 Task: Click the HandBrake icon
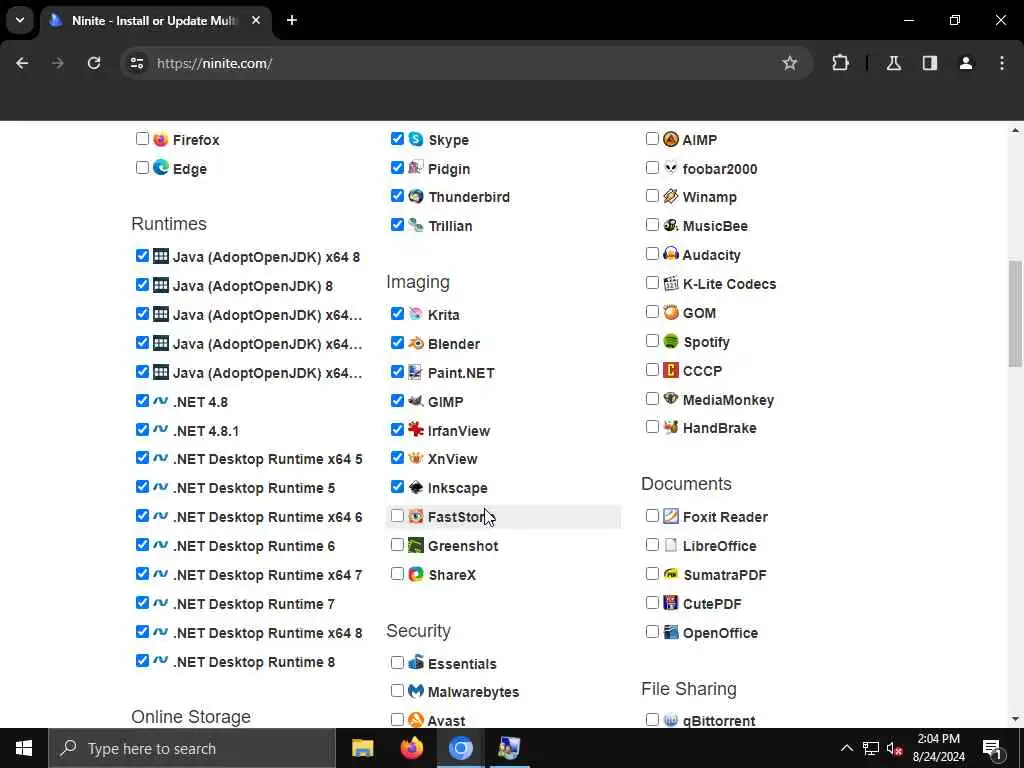[x=671, y=428]
